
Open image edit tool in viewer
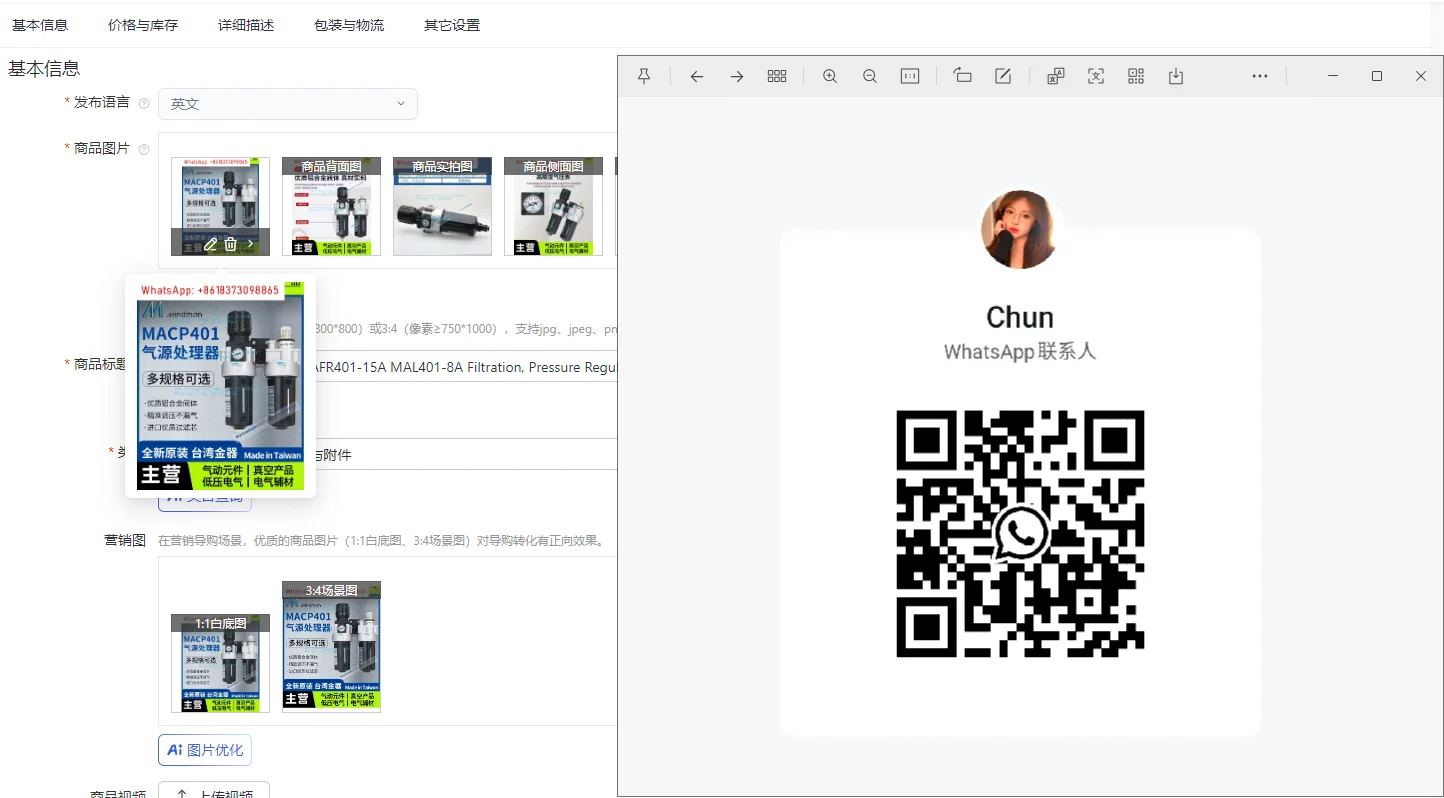tap(1003, 76)
